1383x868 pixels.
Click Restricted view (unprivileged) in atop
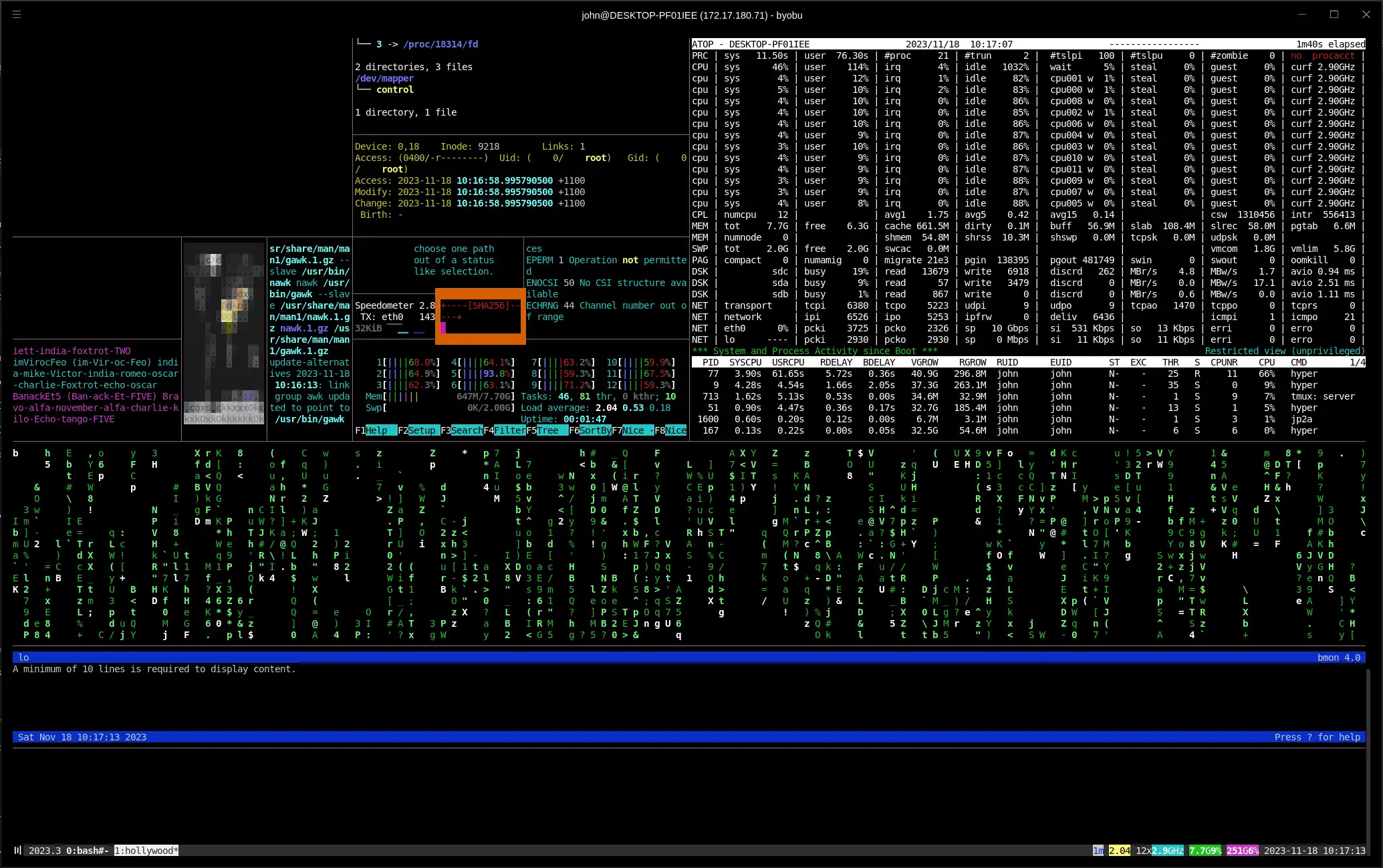(x=1285, y=351)
